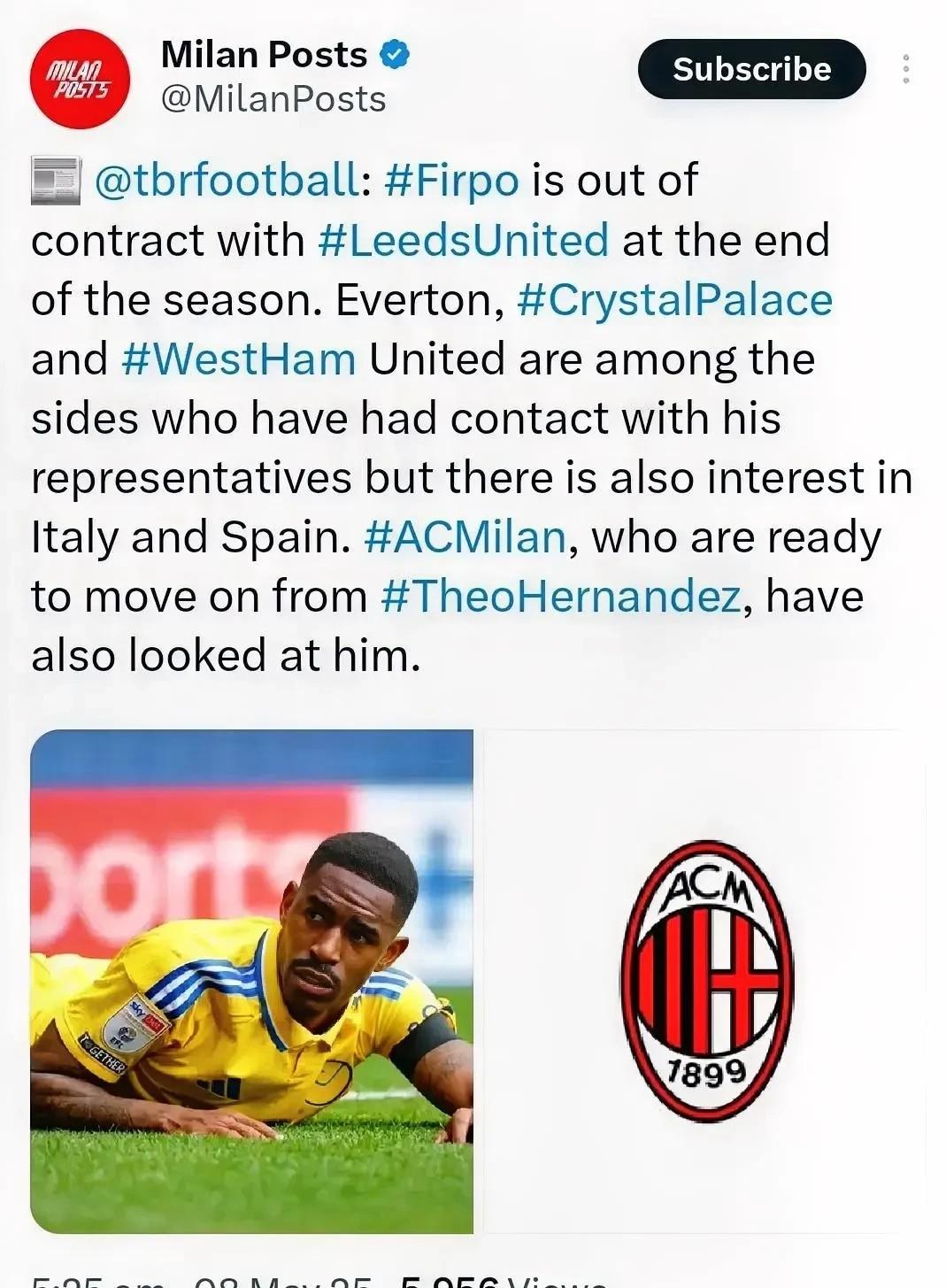Open the #ACMilan hashtag

(465, 537)
